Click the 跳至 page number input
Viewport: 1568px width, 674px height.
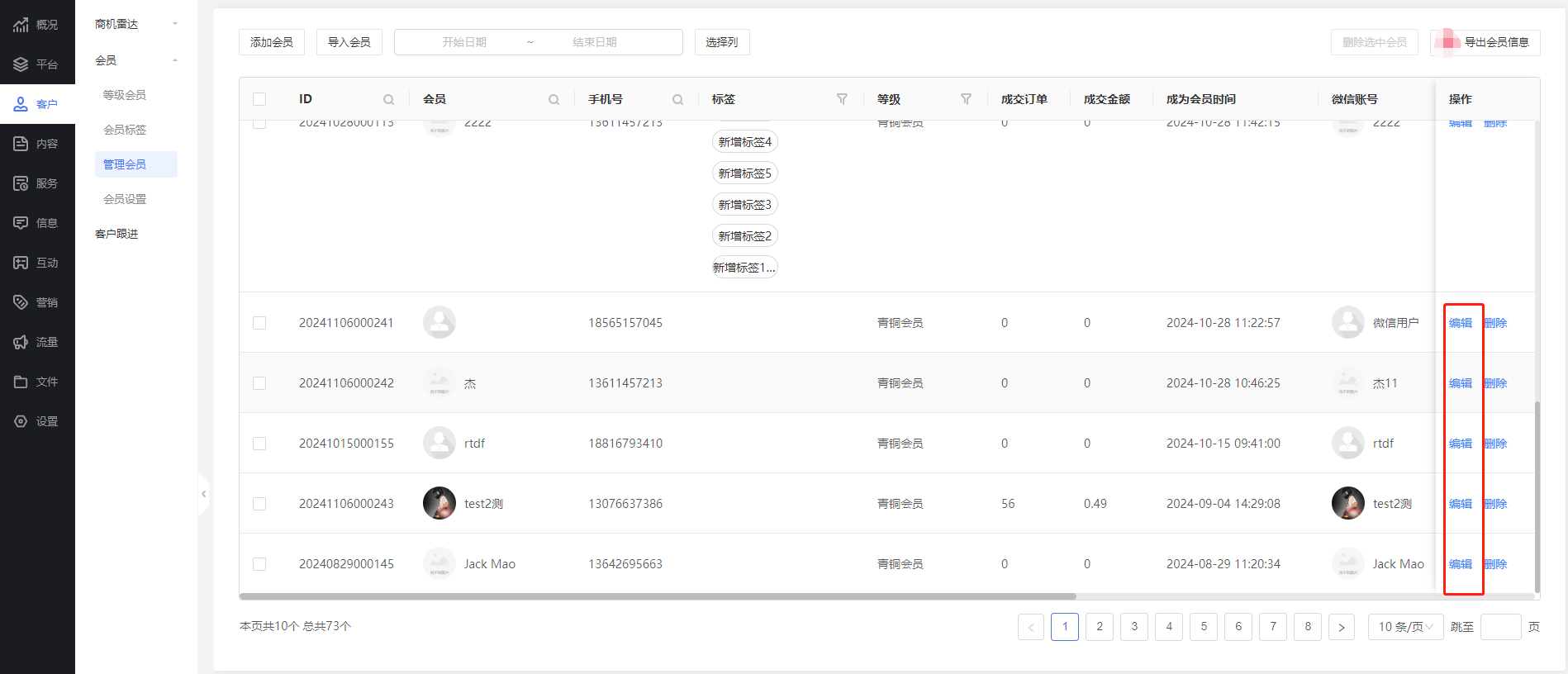click(x=1501, y=627)
